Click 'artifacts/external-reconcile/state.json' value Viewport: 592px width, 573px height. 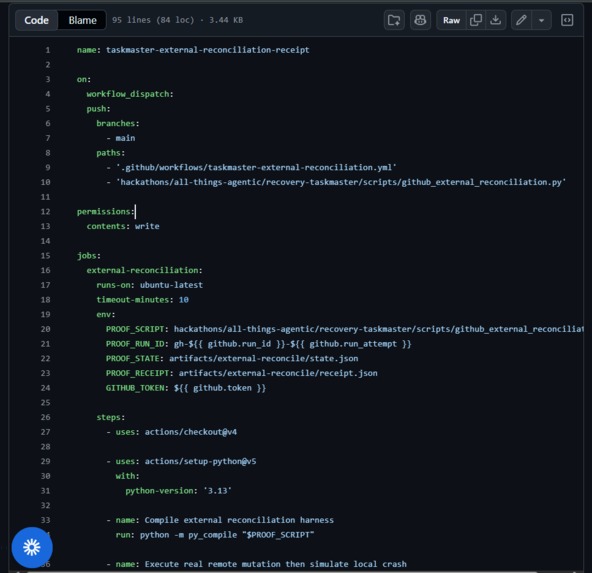264,359
